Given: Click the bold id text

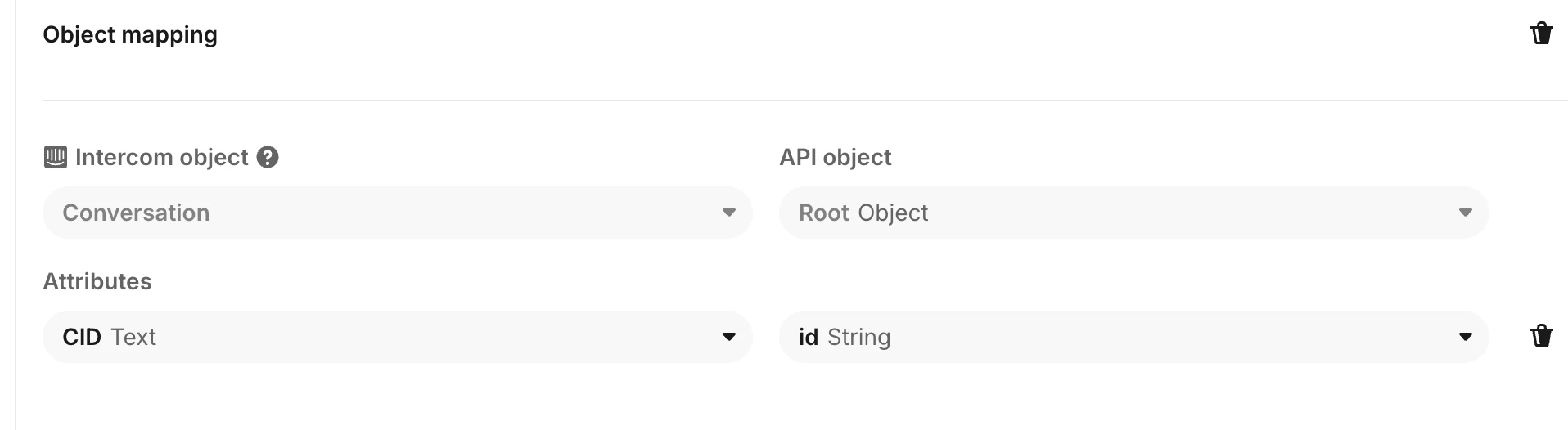Looking at the screenshot, I should (x=809, y=337).
